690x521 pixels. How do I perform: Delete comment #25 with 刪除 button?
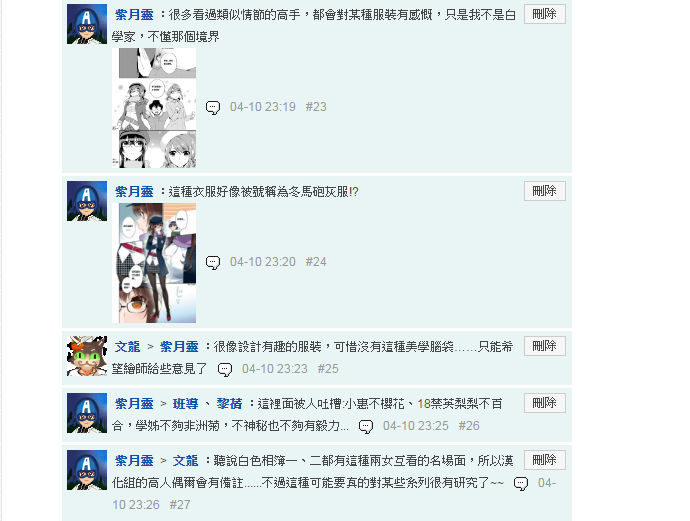point(545,346)
